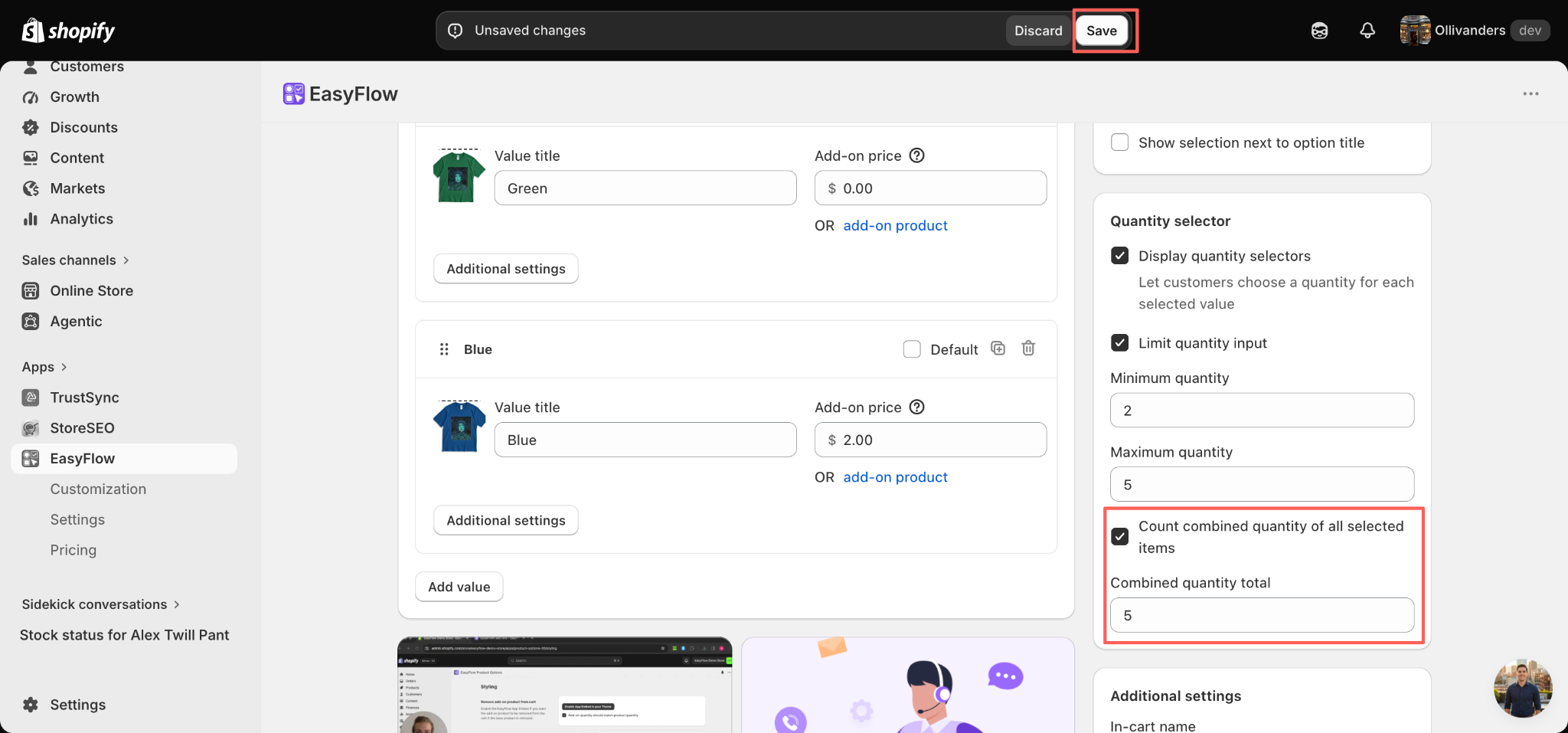Screen dimensions: 1568x733
Task: Select EasyFlow in the sidebar
Action: pos(124,459)
